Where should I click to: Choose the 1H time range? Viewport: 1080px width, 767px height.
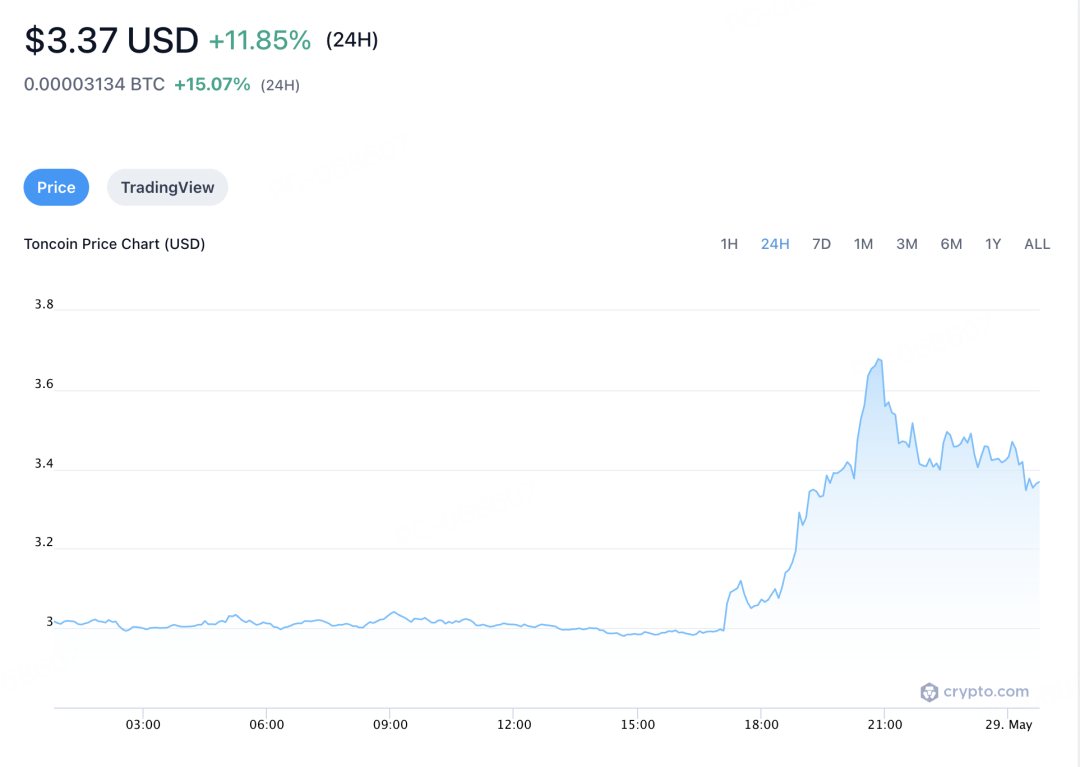tap(729, 244)
